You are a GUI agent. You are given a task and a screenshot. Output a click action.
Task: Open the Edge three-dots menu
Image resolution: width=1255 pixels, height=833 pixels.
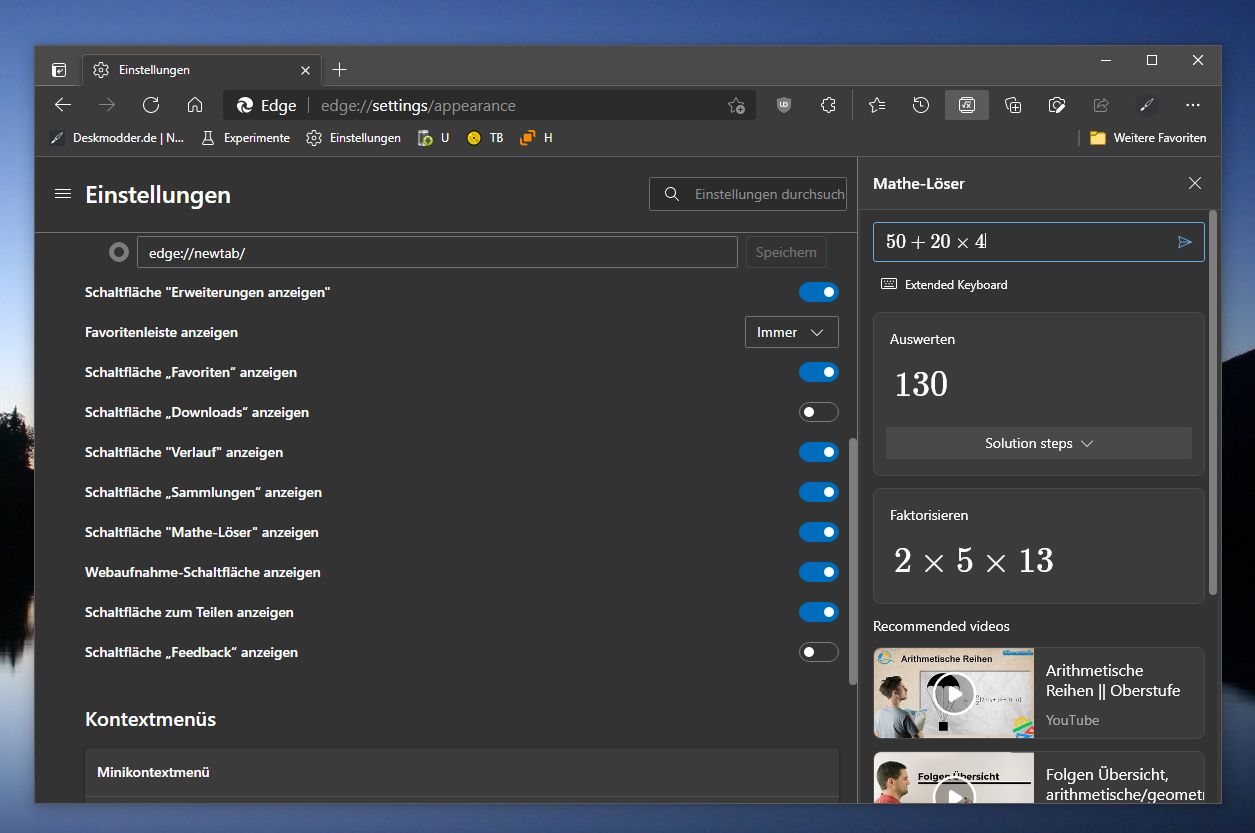click(x=1192, y=105)
